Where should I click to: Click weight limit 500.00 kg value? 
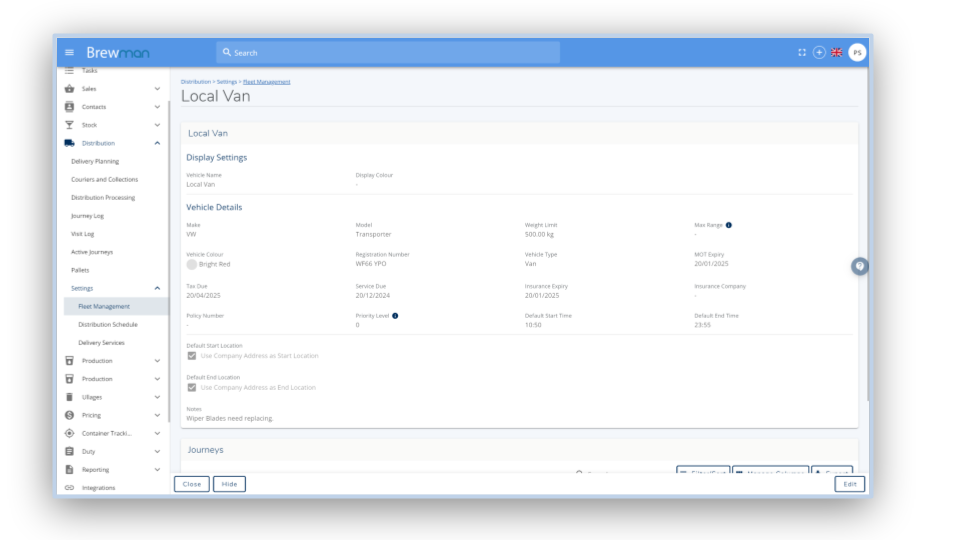(x=539, y=234)
